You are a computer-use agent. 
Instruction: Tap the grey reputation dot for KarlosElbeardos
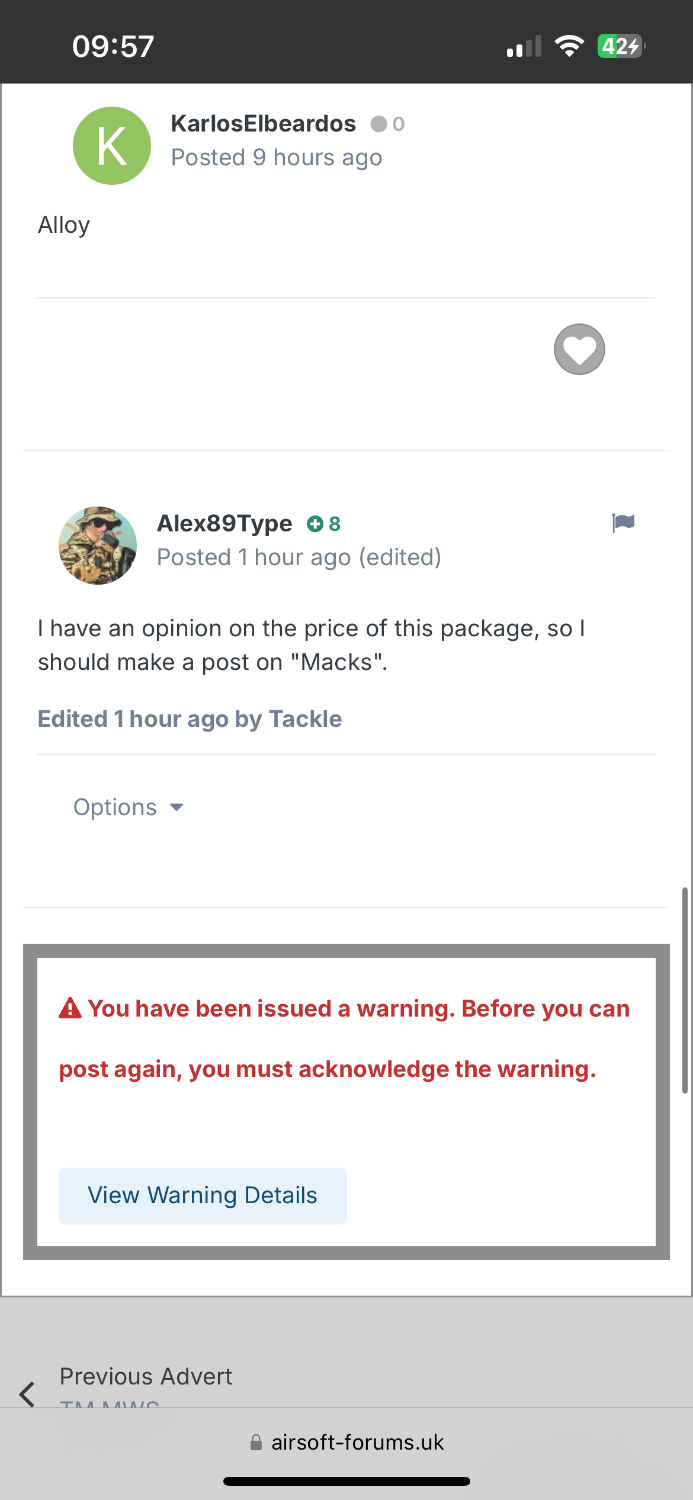pyautogui.click(x=378, y=124)
